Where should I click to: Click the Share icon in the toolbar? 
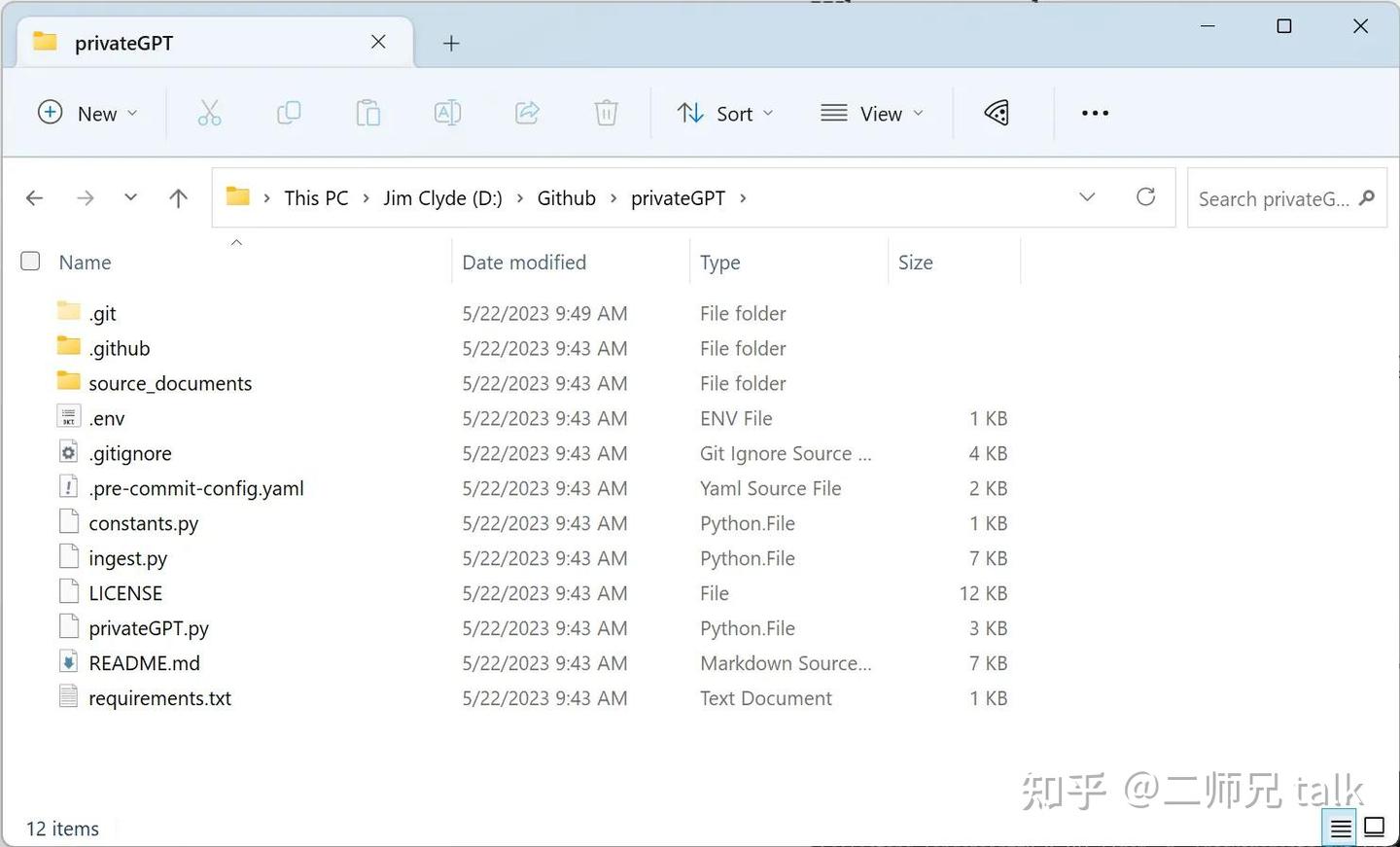(x=527, y=113)
